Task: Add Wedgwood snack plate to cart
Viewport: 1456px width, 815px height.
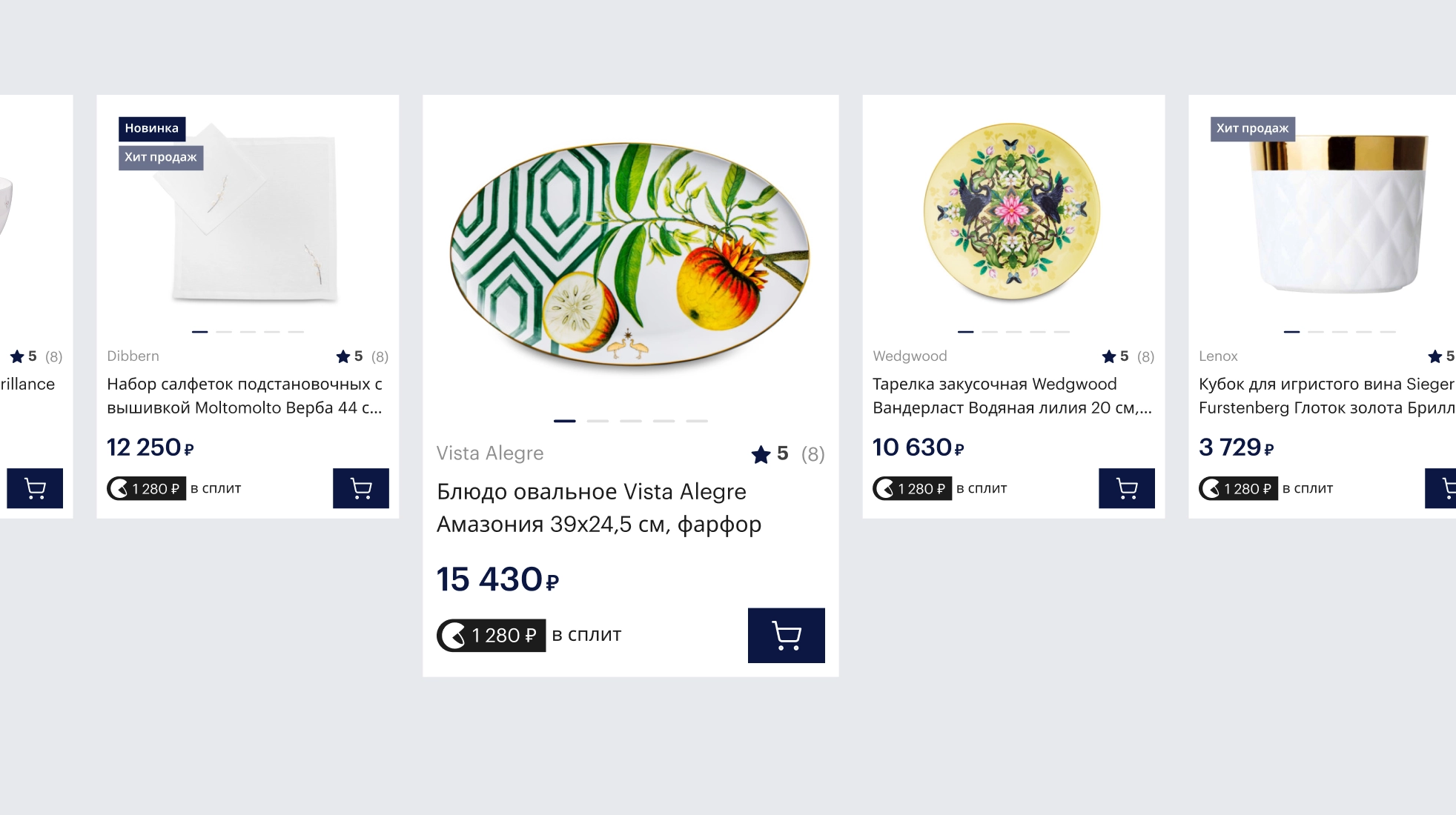Action: [x=1126, y=488]
